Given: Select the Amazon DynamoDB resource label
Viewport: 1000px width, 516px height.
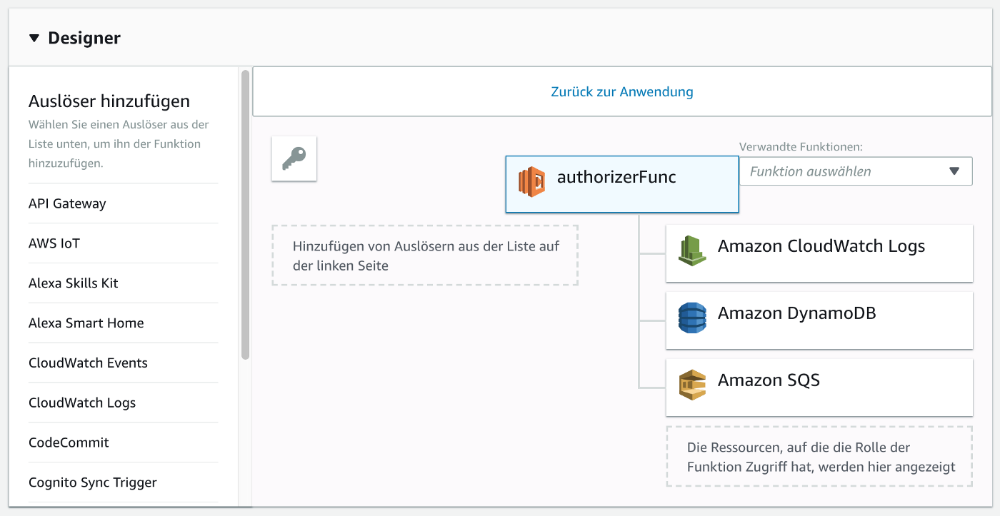Looking at the screenshot, I should click(797, 314).
